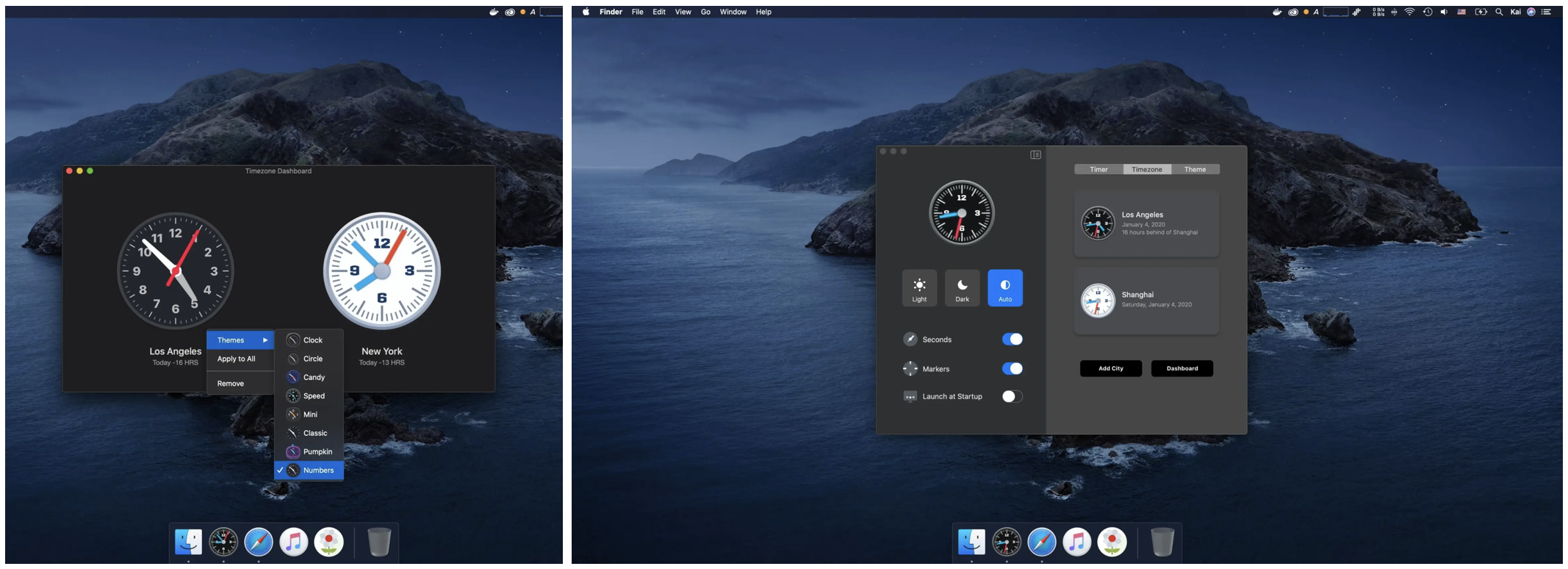
Task: Open Creative Cloud icon above the settings window
Action: pos(1293,12)
